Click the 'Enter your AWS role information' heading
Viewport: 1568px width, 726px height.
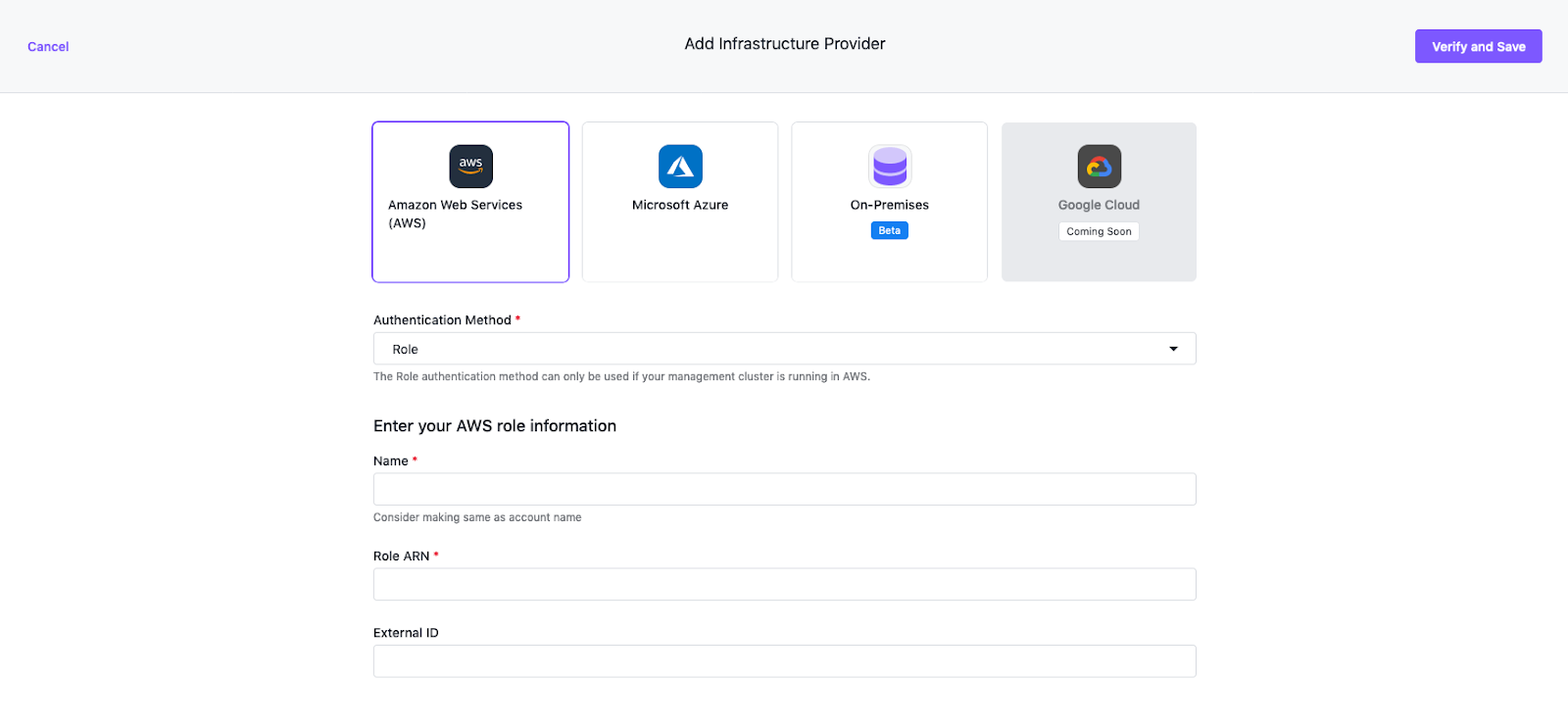tap(495, 426)
